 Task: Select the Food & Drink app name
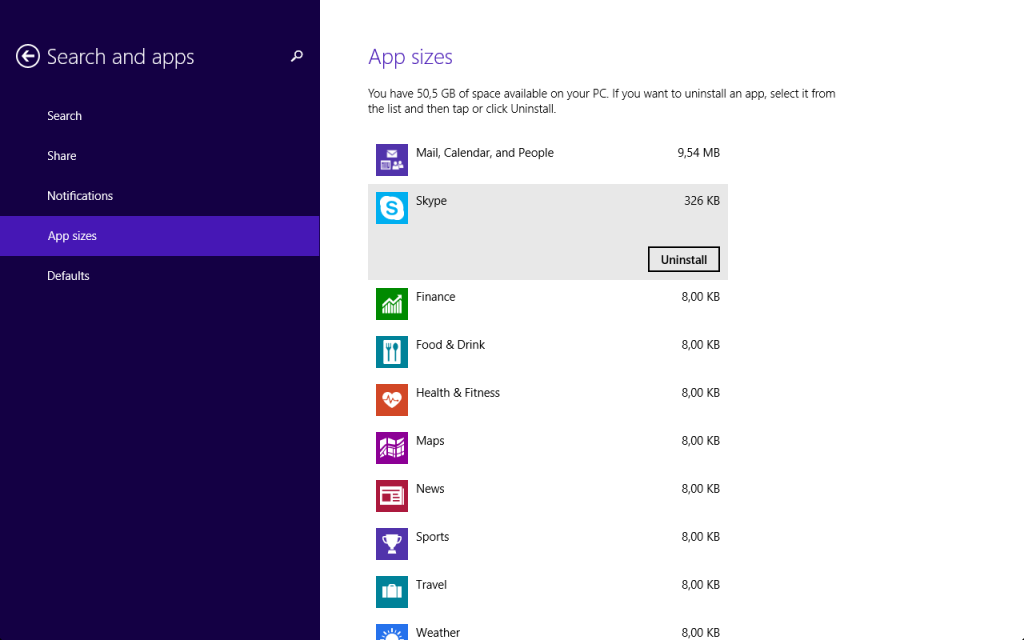[450, 345]
